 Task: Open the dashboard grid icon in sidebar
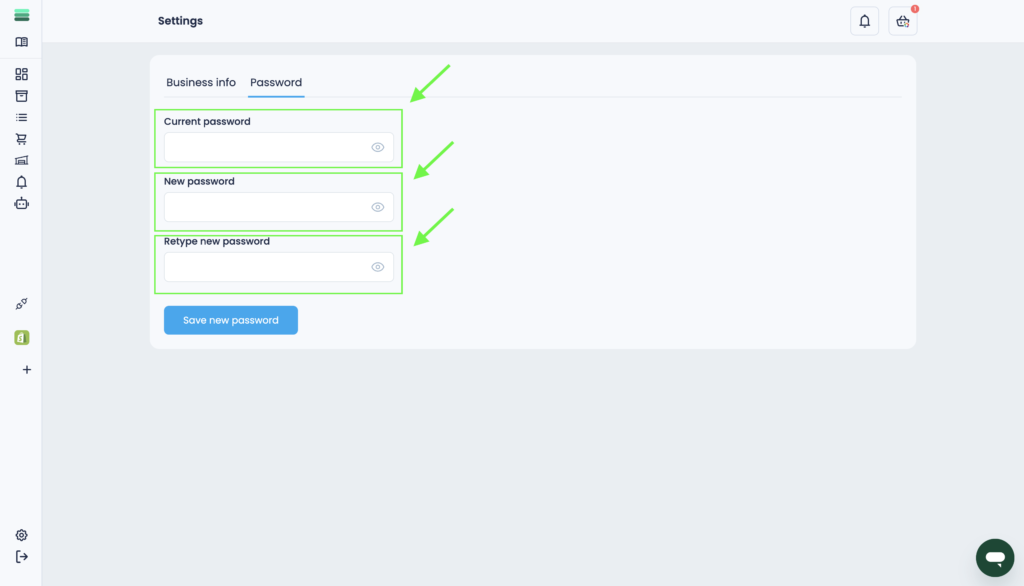pos(21,74)
